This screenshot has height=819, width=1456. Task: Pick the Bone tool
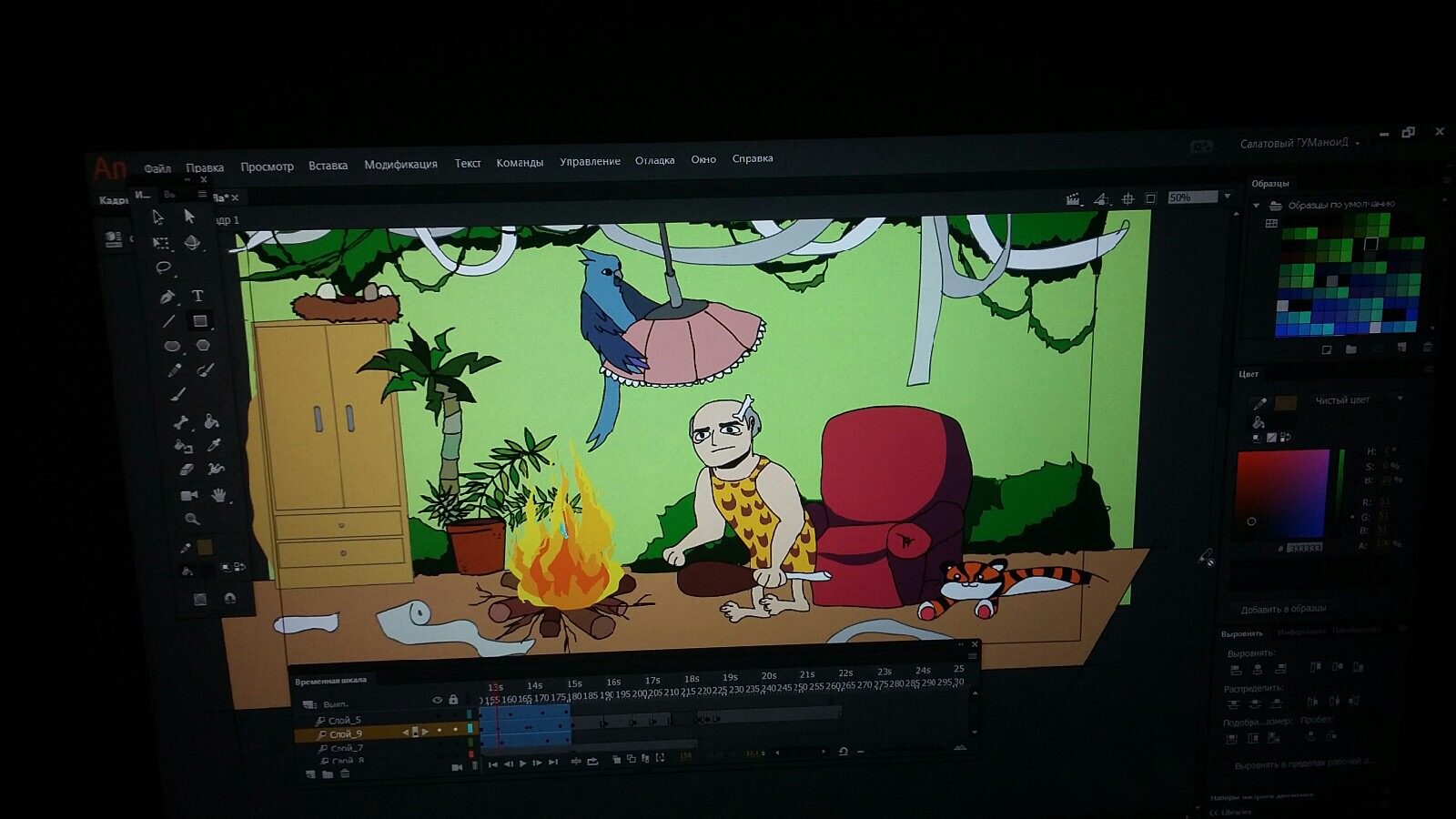click(x=180, y=422)
